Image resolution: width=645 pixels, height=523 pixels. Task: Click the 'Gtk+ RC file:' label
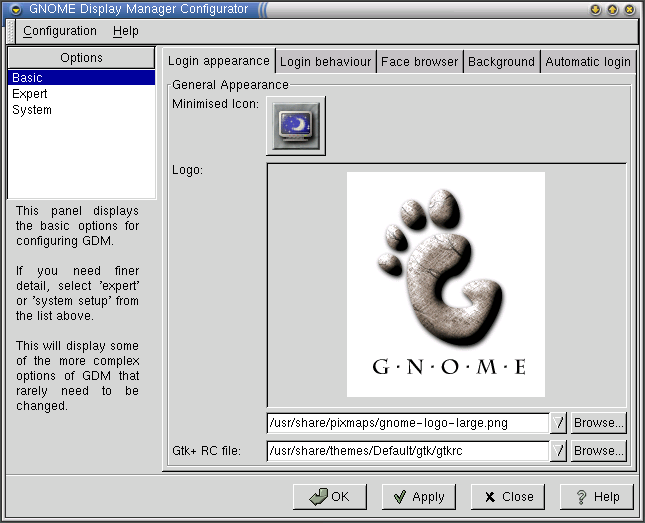(206, 451)
